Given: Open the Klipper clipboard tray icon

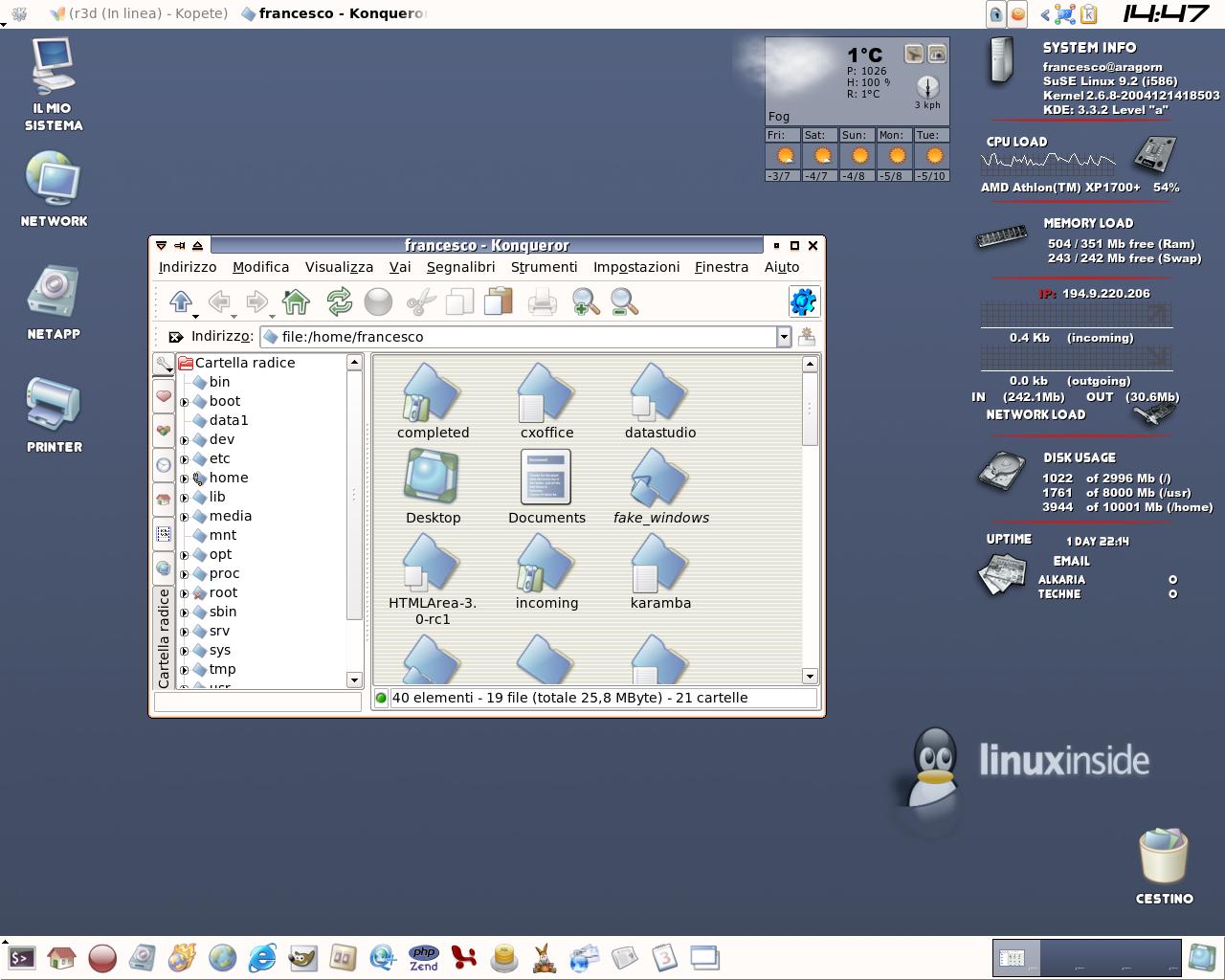Looking at the screenshot, I should 1089,13.
